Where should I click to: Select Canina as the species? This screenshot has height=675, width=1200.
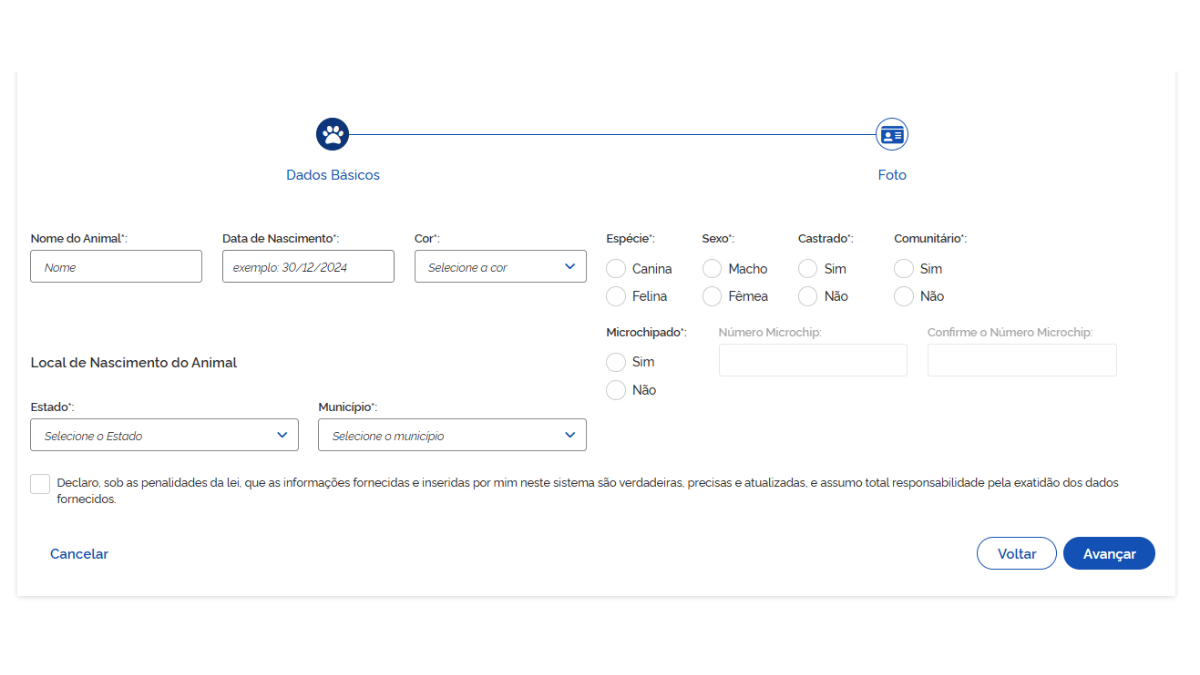pyautogui.click(x=616, y=269)
